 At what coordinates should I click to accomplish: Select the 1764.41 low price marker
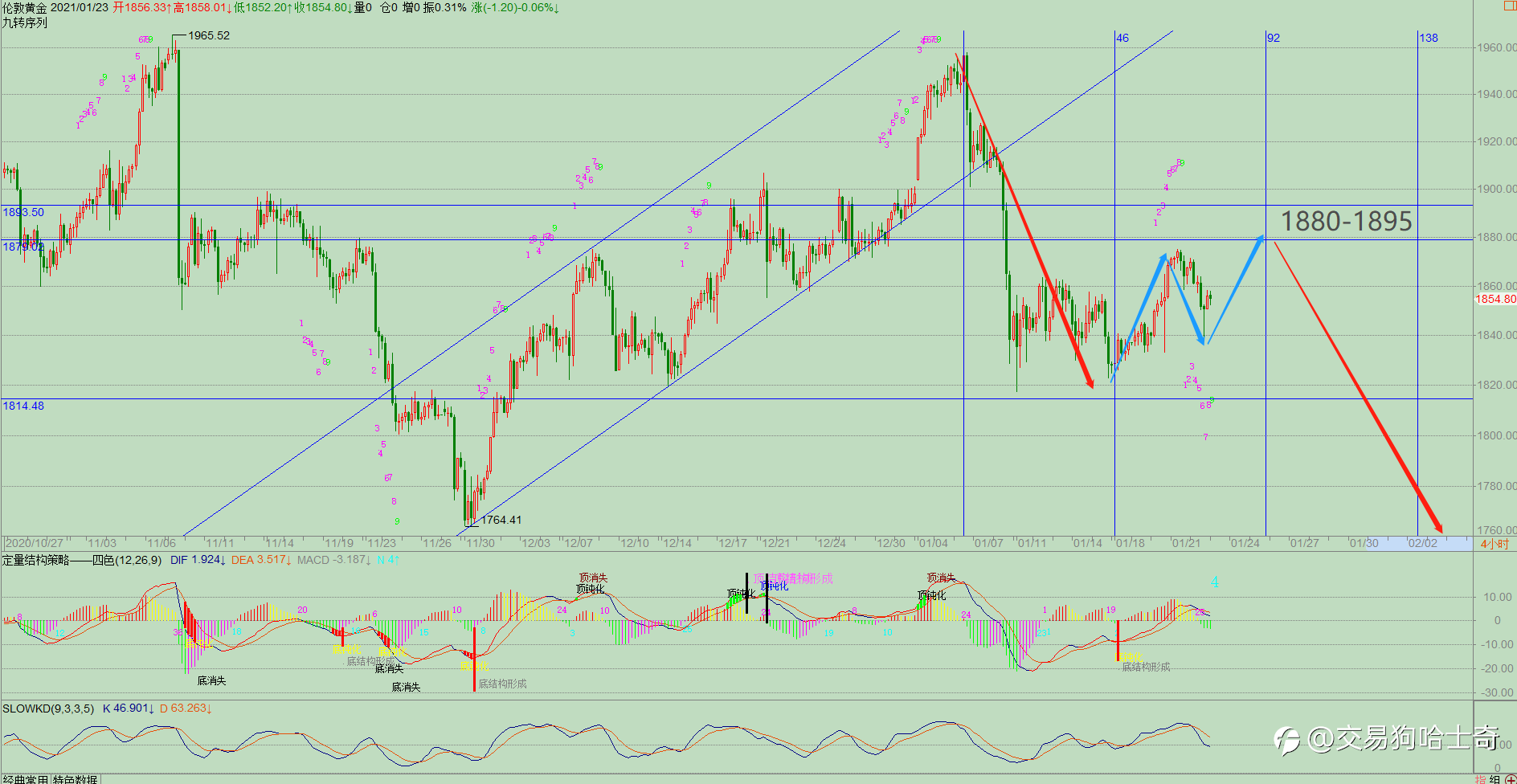[x=501, y=520]
